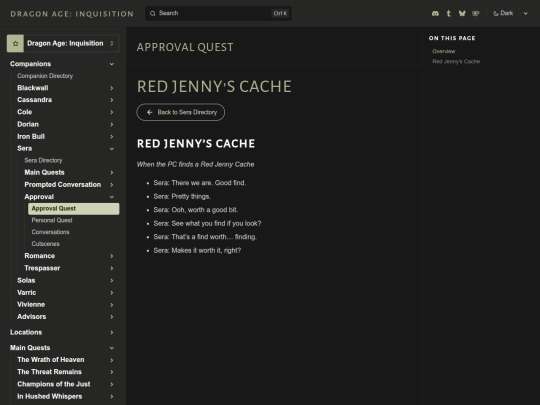Click text 'When the PC finds a Red Jenny Cache'
This screenshot has height=405, width=540.
pos(196,165)
